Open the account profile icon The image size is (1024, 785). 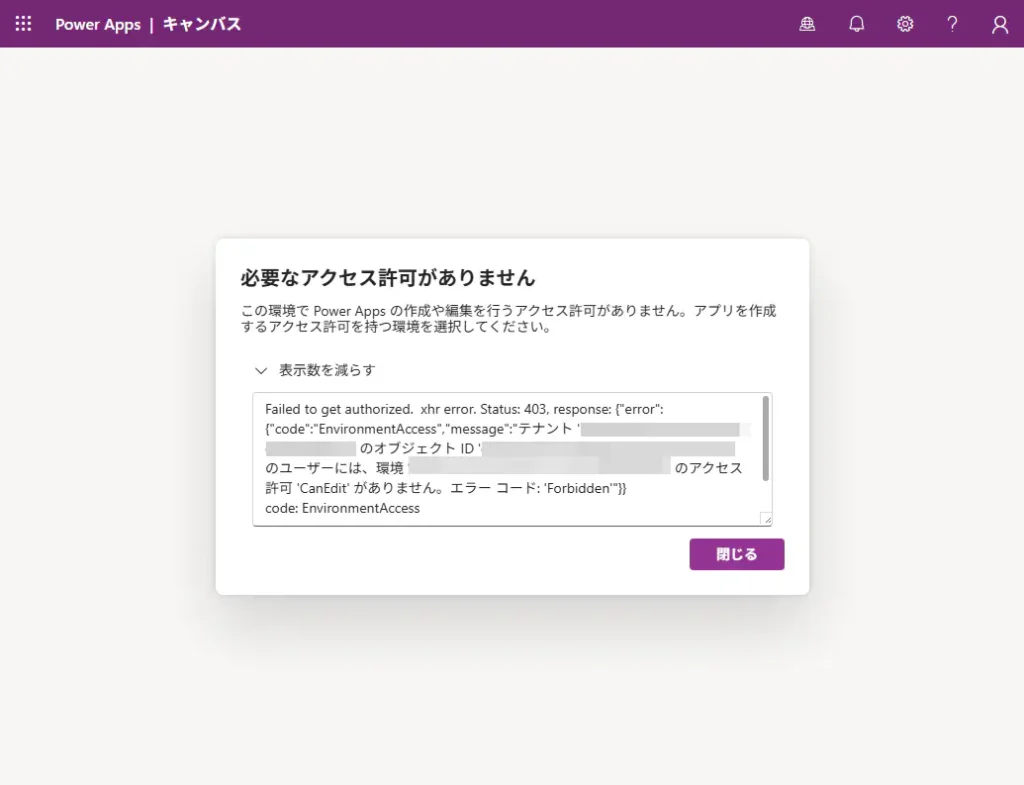[1000, 25]
